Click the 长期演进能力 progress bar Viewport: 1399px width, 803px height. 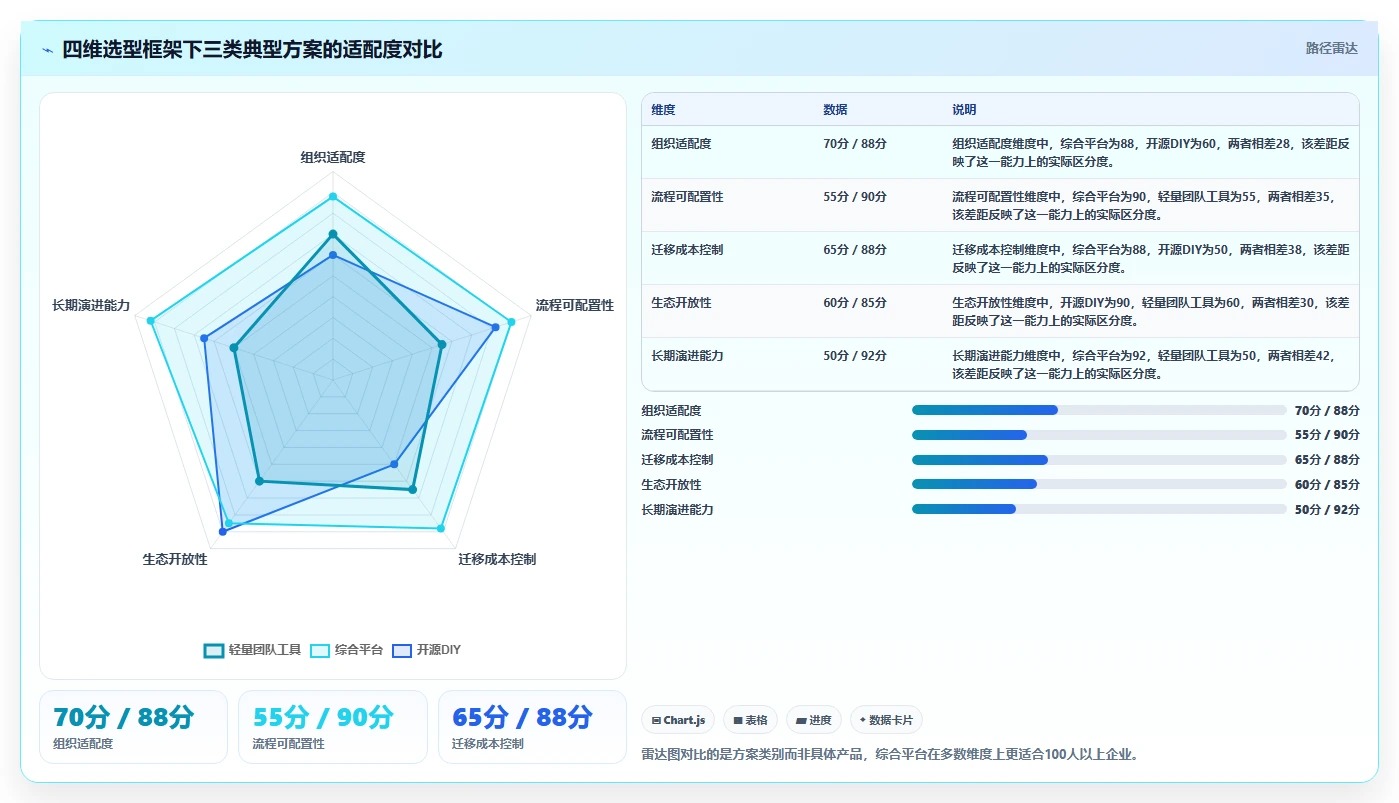point(1099,509)
